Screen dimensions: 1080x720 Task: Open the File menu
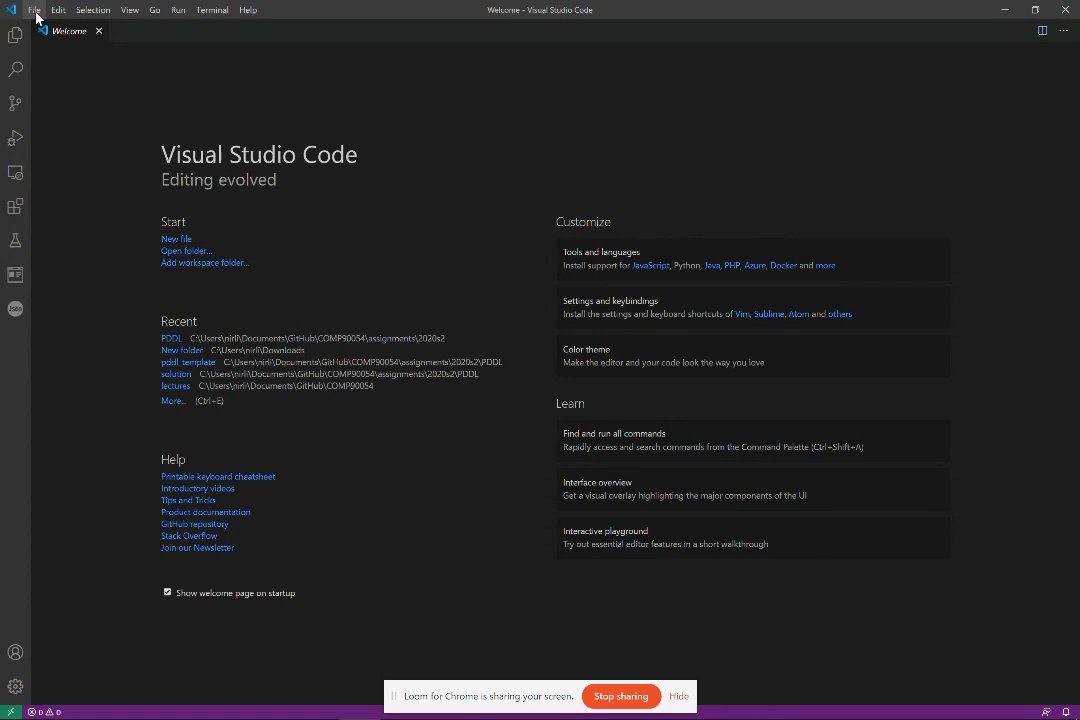[34, 10]
